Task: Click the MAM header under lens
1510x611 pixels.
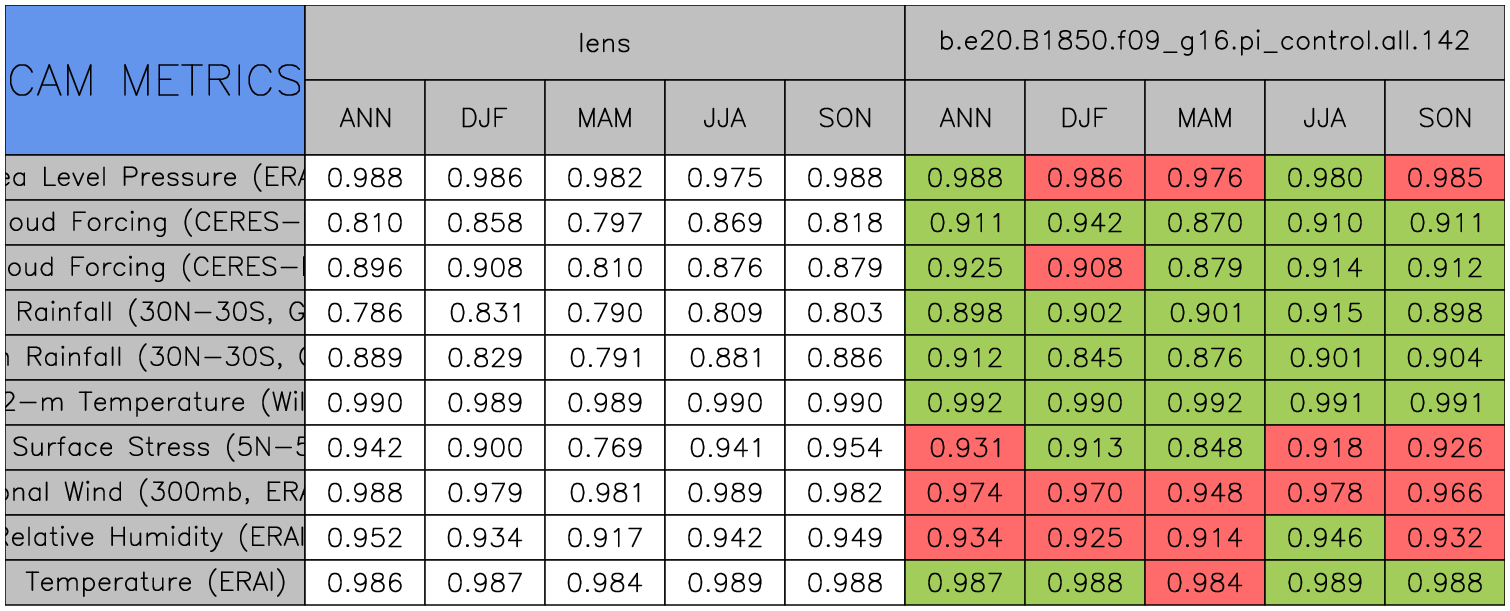Action: tap(604, 118)
